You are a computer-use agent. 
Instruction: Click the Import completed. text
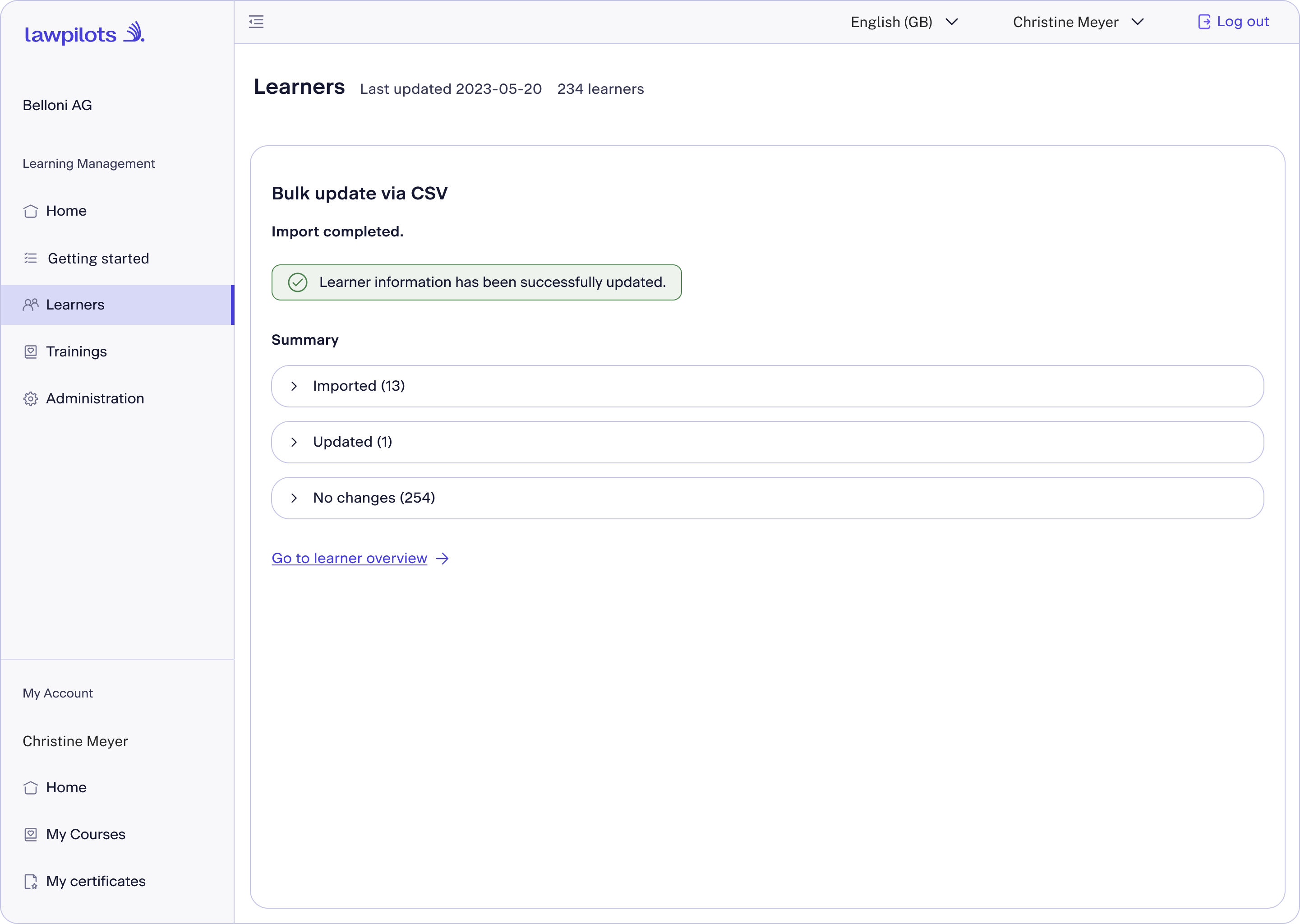tap(337, 231)
